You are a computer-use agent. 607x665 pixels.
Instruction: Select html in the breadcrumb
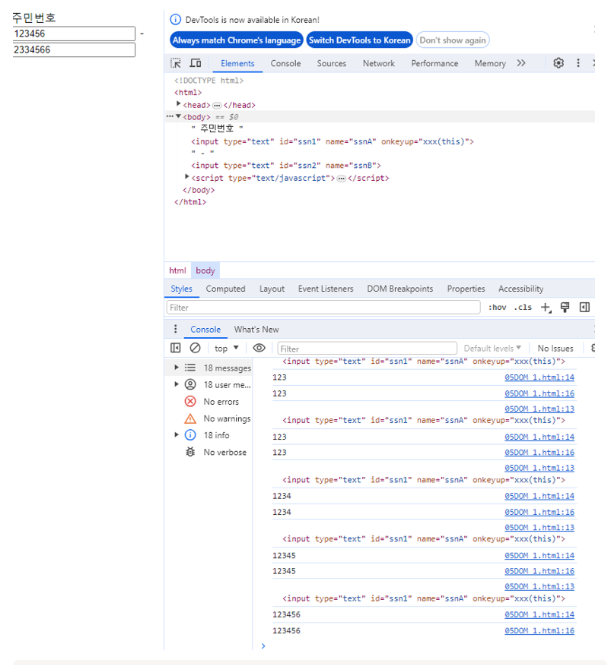coord(177,270)
